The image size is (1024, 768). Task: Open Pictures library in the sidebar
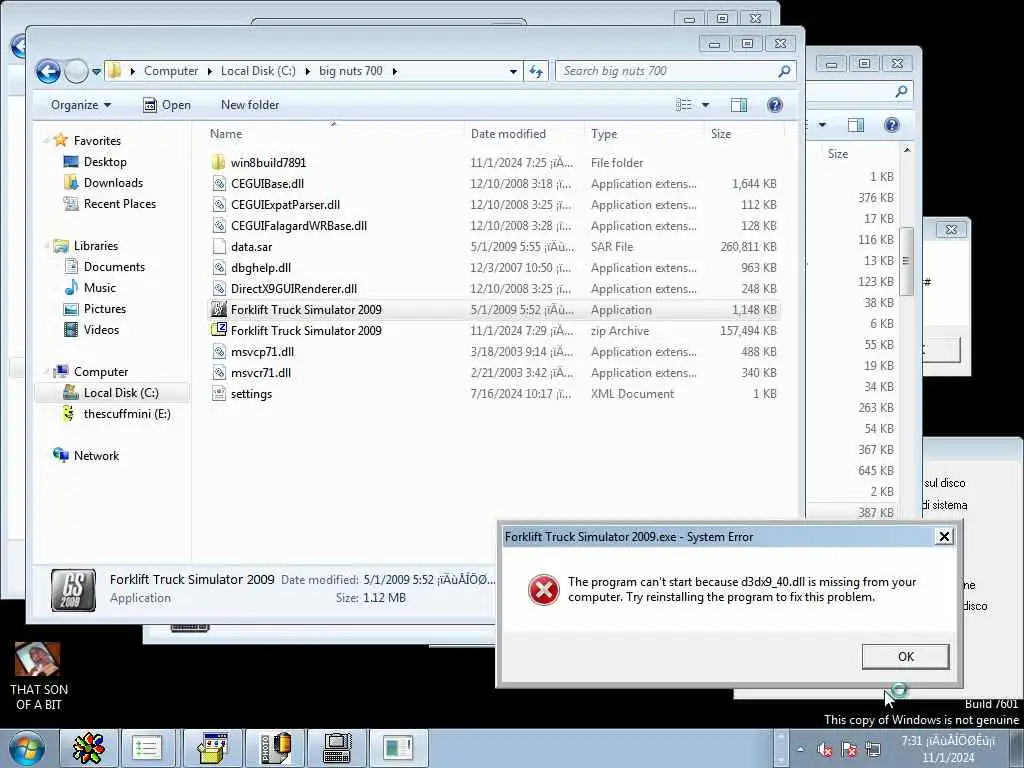104,309
